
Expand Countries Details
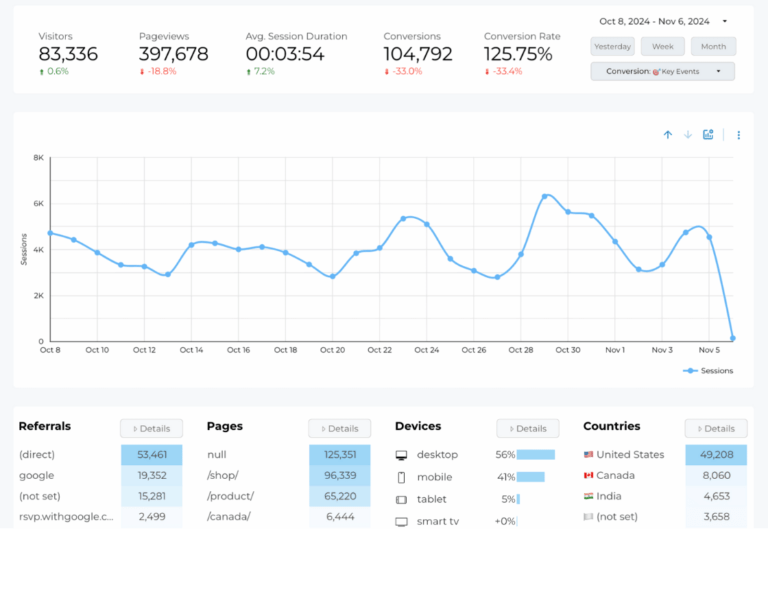tap(716, 428)
